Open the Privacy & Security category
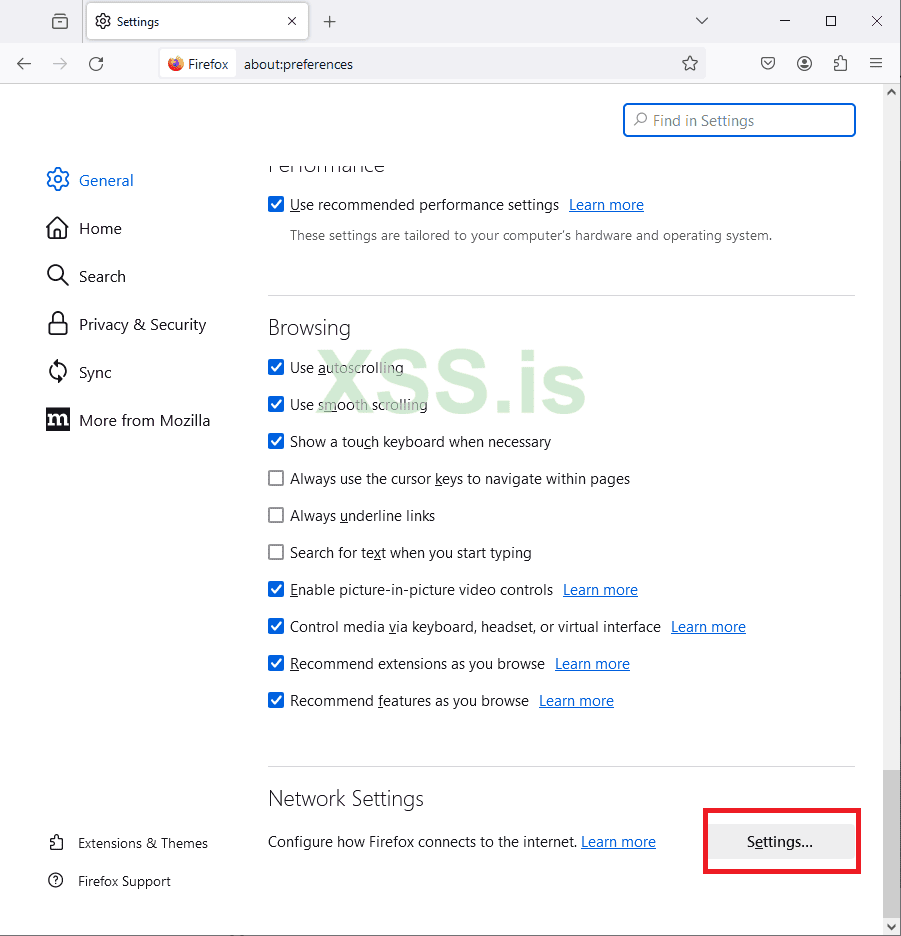901x936 pixels. (142, 325)
